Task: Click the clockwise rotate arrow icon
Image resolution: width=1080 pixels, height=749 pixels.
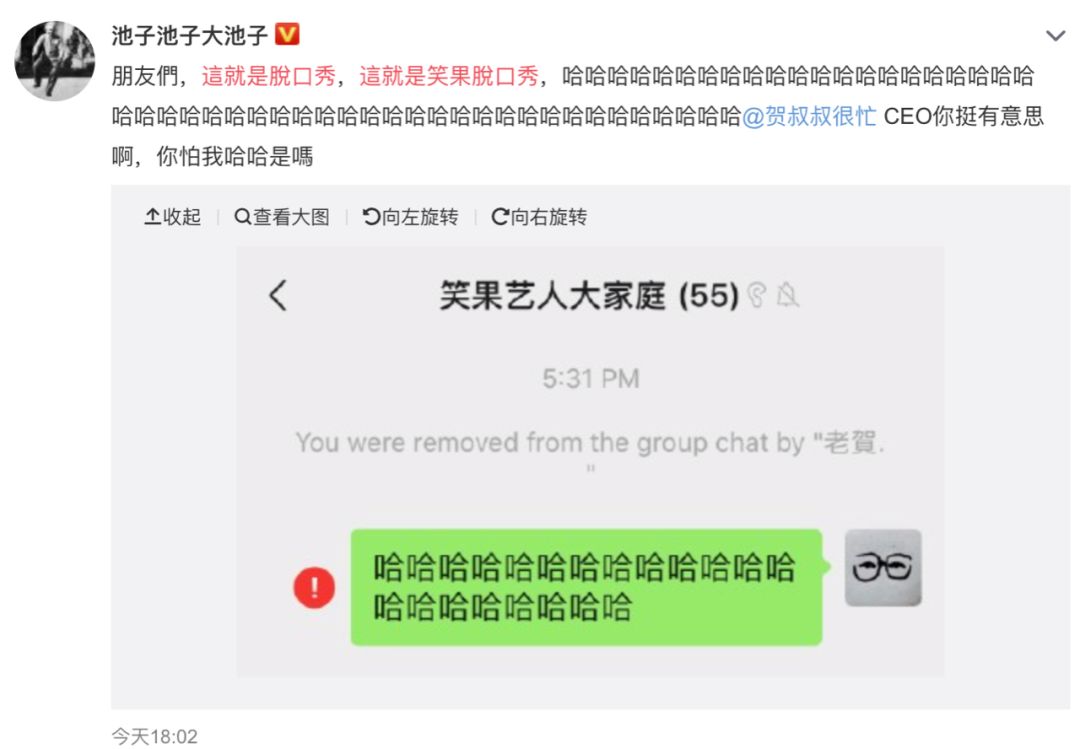Action: pos(500,217)
